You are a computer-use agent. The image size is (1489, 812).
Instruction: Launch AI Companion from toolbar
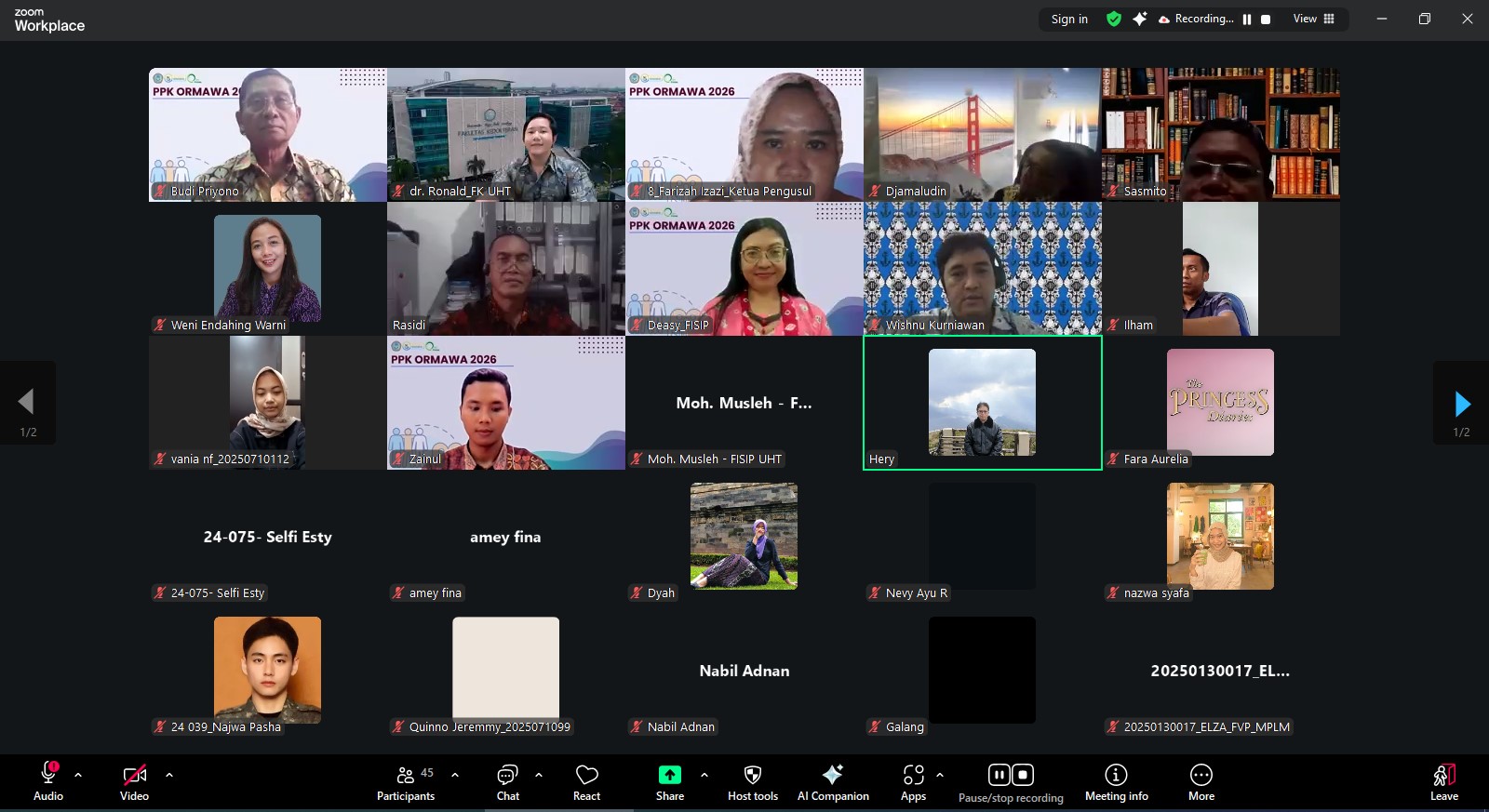(x=833, y=782)
